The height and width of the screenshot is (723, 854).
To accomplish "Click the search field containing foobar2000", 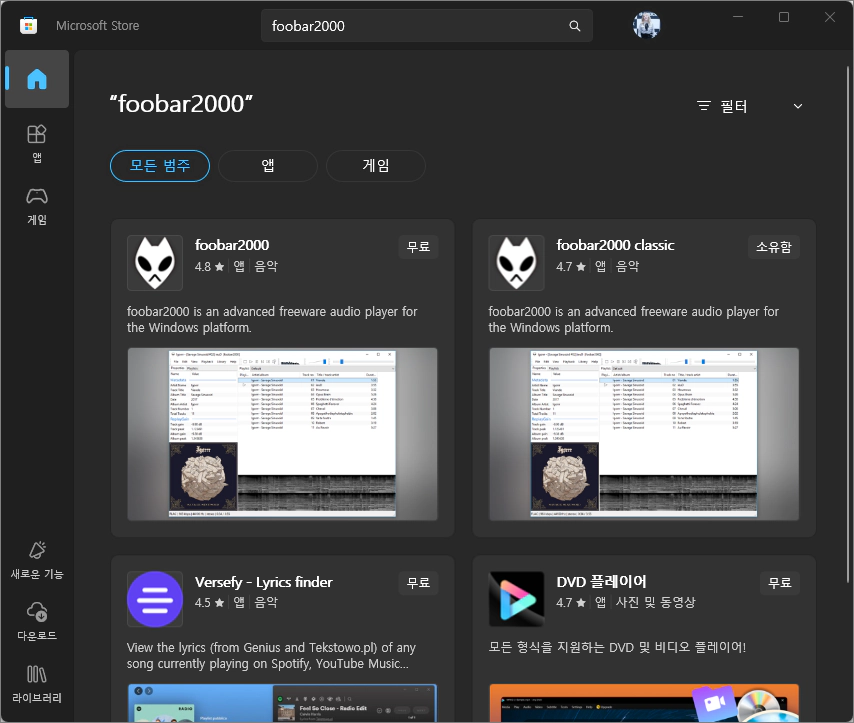I will [420, 24].
